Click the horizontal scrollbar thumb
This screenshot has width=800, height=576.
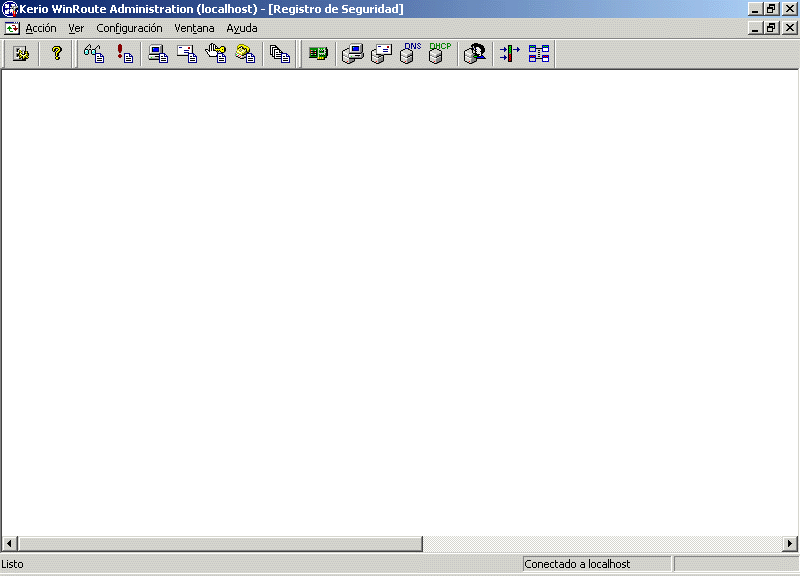[220, 543]
